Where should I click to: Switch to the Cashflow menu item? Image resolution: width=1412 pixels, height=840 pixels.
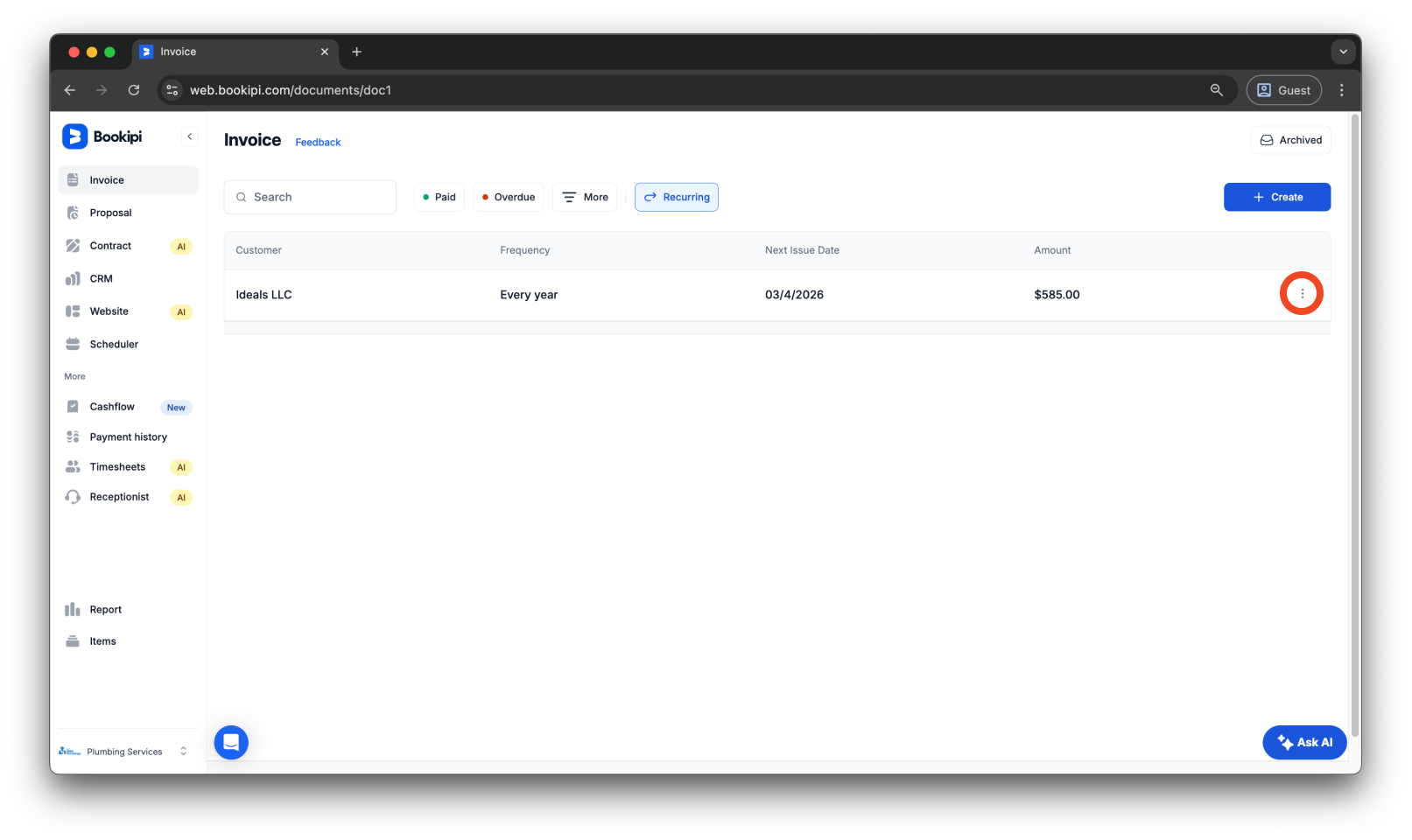112,406
